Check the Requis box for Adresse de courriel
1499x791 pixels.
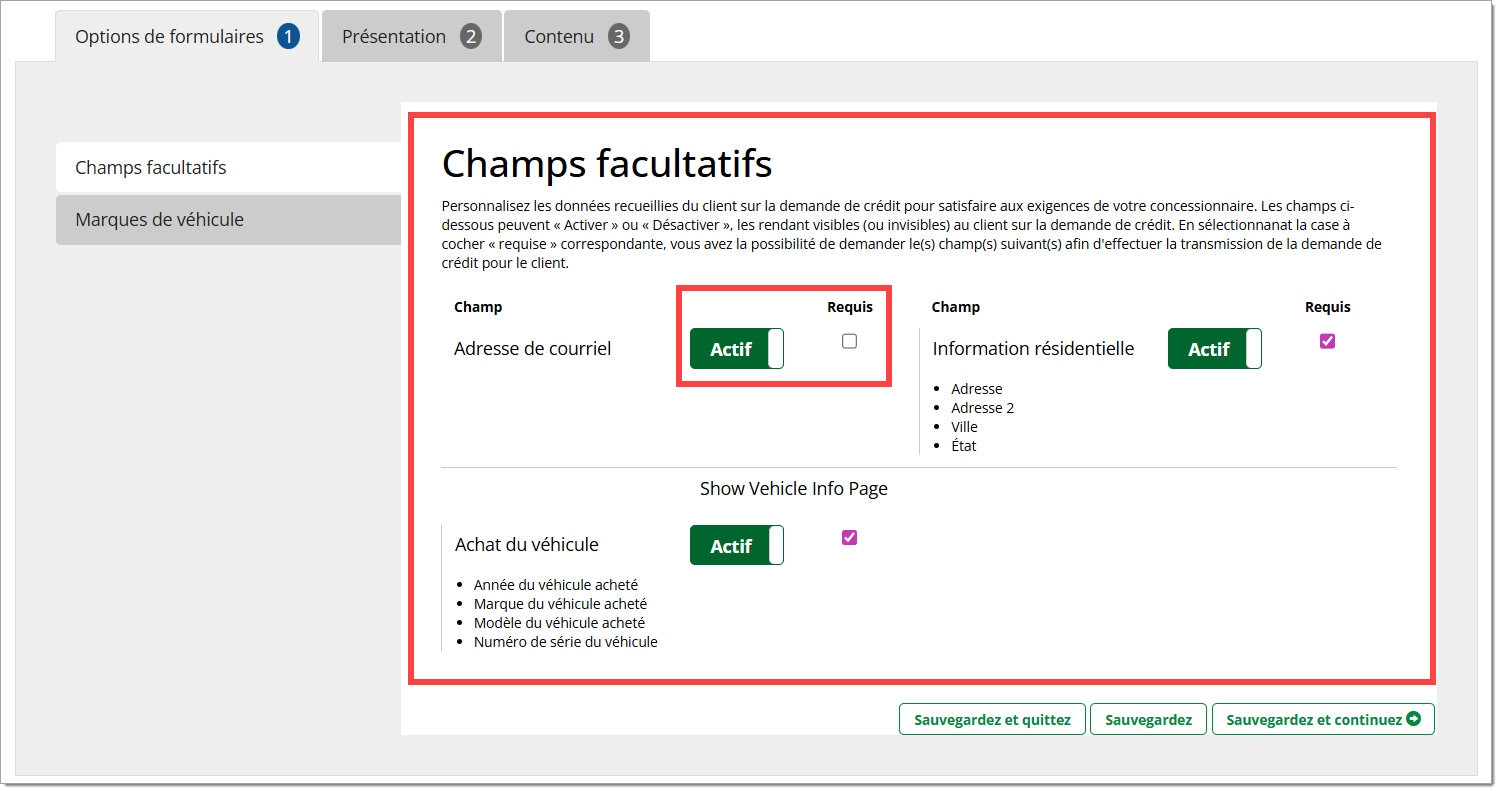tap(849, 341)
